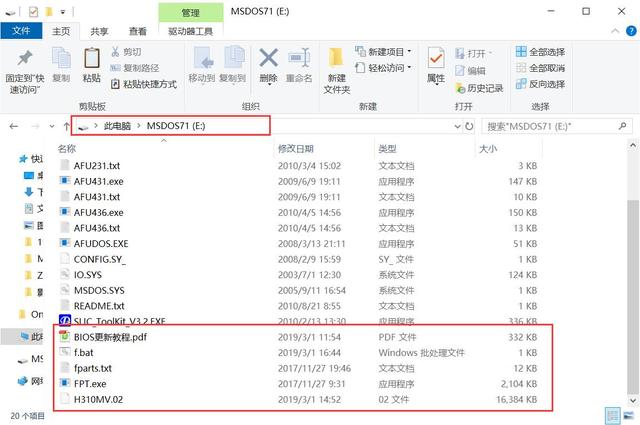Open the File (文件) menu
Screen dimensions: 640x425
point(21,31)
